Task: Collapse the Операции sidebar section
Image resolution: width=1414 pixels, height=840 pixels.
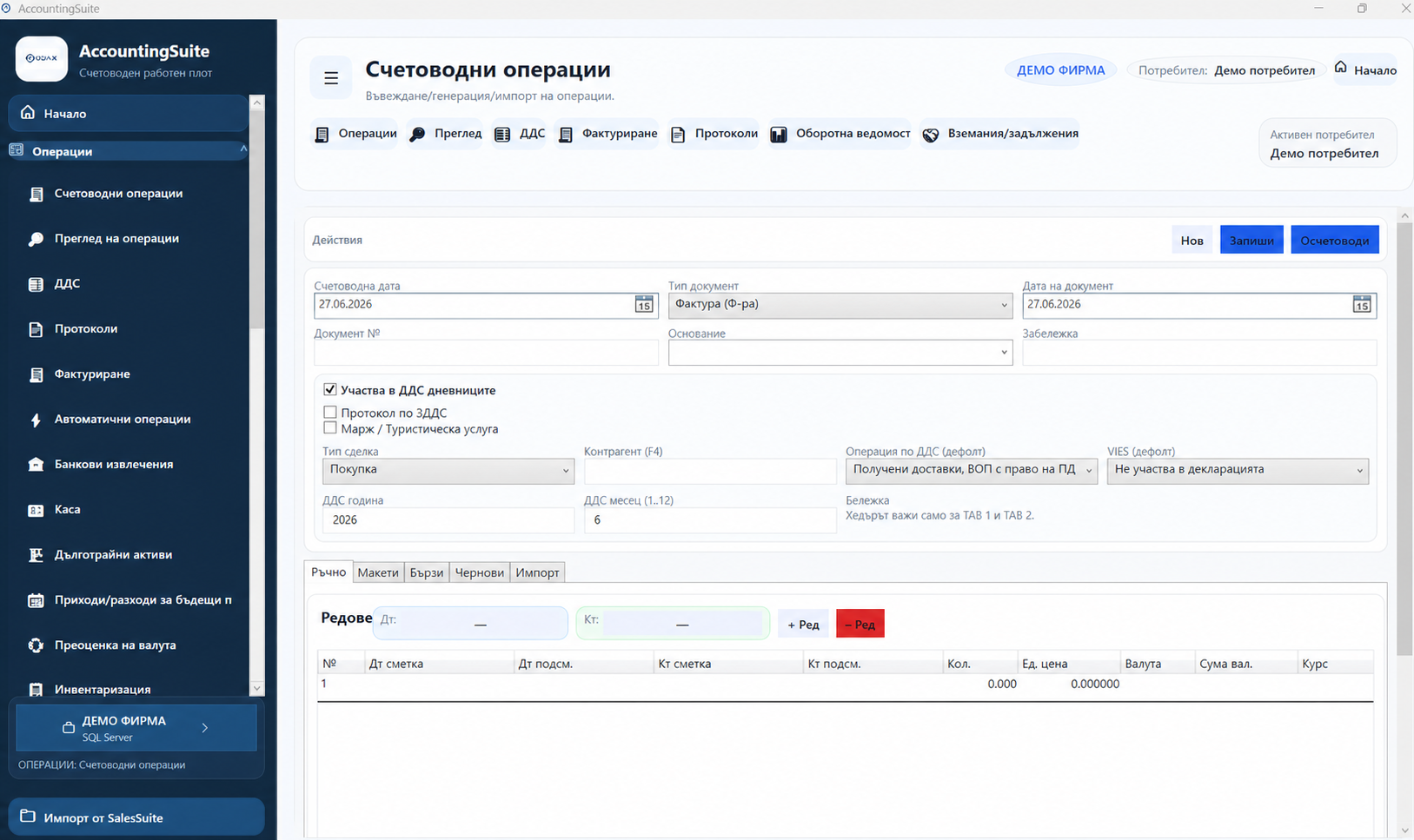Action: pos(243,149)
